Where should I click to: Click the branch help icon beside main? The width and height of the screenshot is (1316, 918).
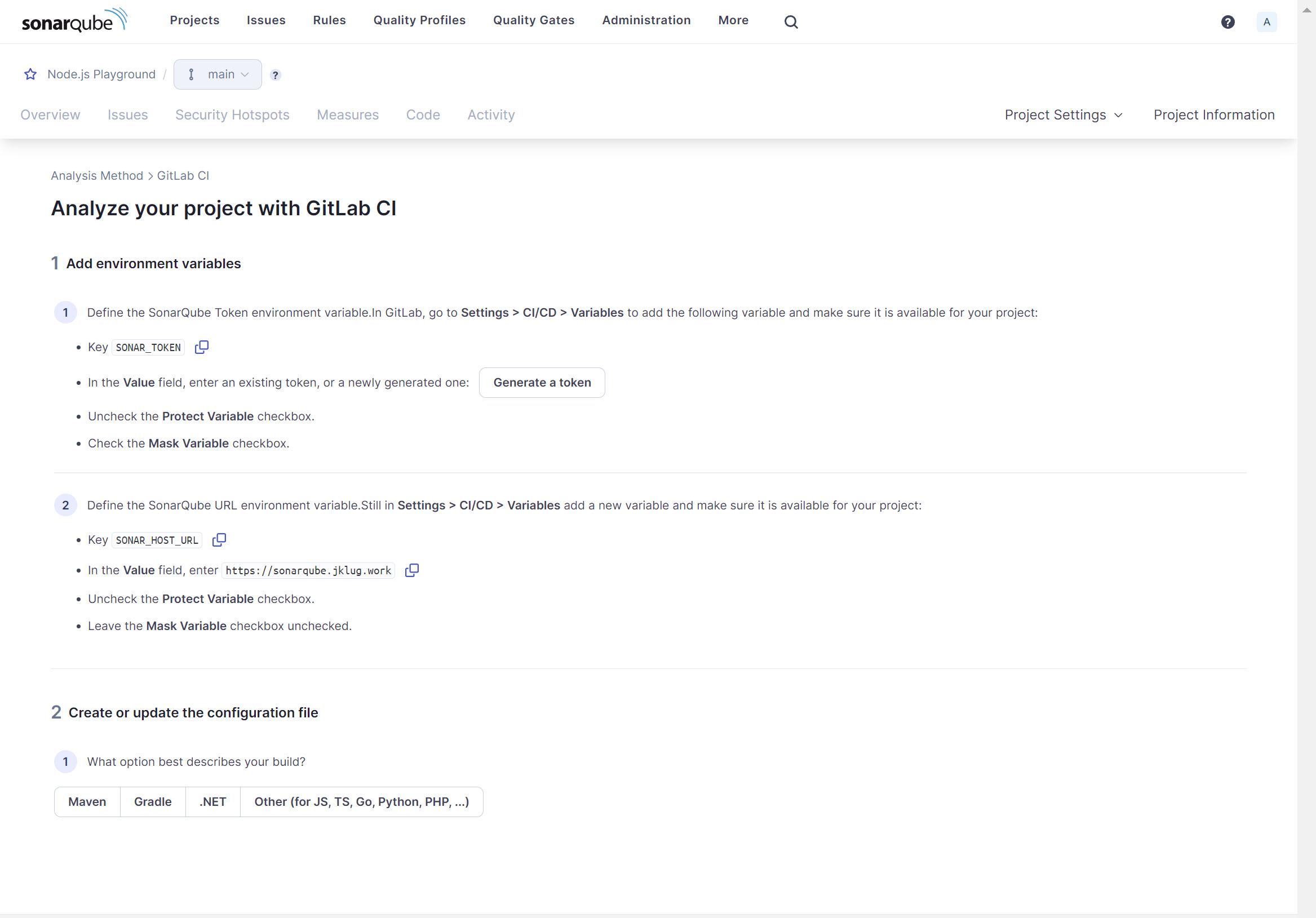[275, 75]
